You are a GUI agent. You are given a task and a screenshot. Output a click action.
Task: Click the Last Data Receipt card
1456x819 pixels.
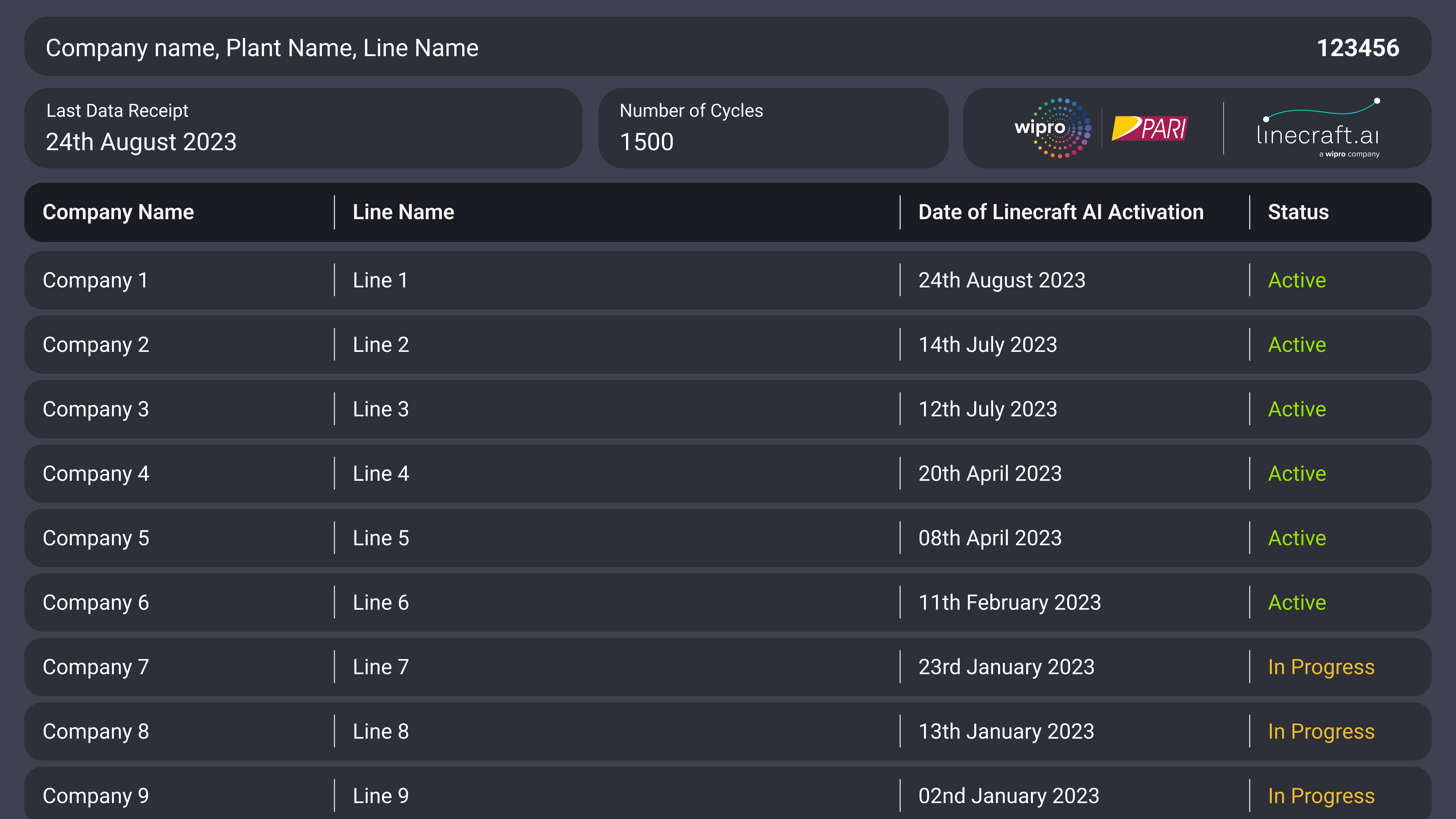303,128
